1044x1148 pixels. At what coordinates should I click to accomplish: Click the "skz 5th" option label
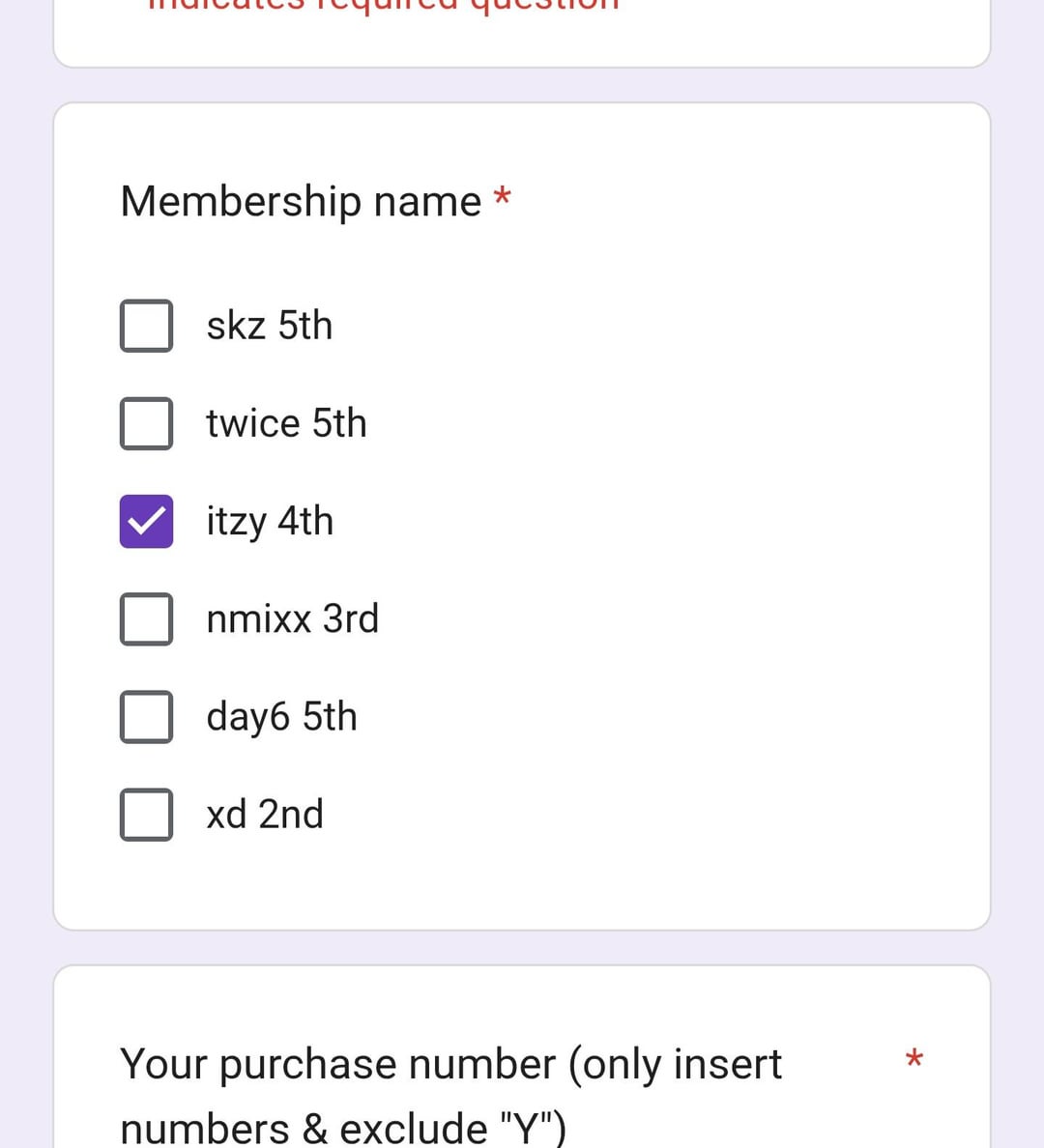click(269, 326)
